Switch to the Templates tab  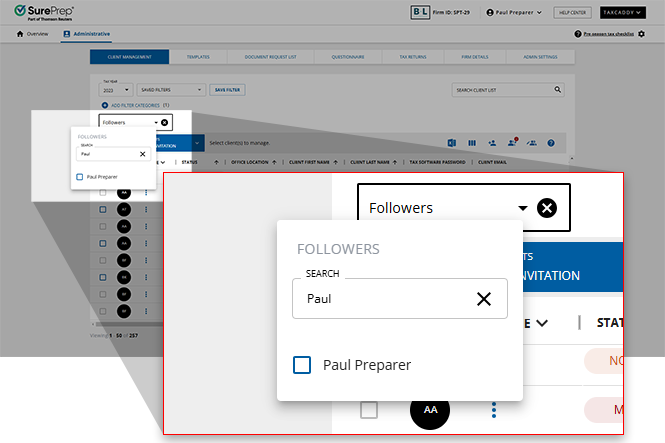point(198,57)
